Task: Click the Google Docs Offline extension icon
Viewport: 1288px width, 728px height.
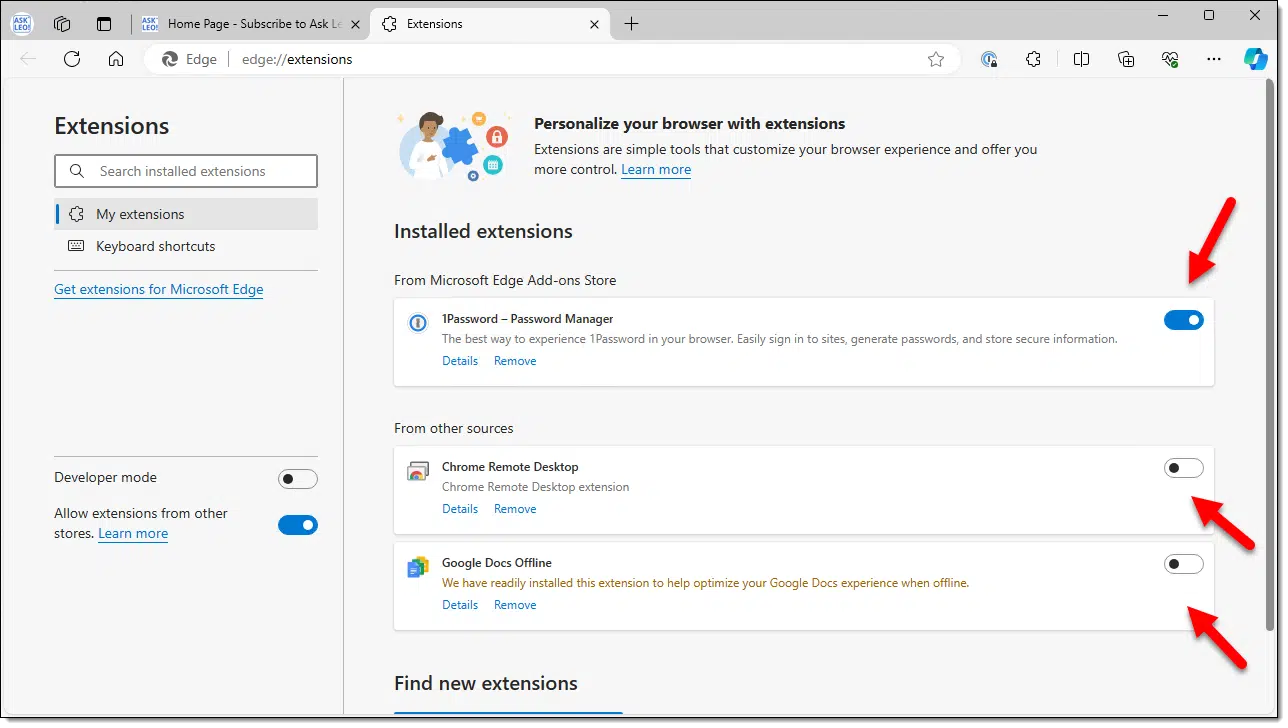Action: (x=418, y=567)
